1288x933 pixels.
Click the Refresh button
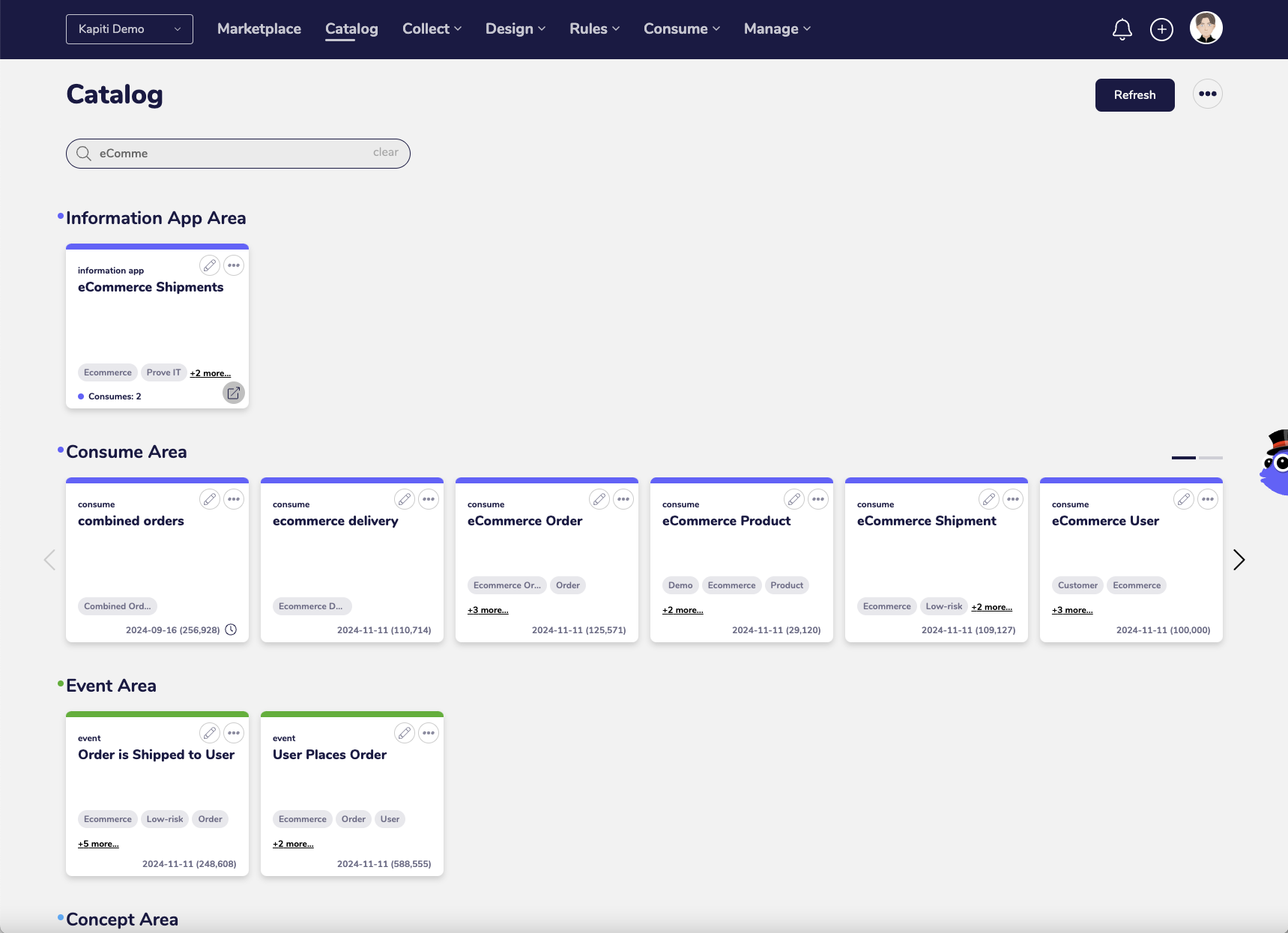click(x=1134, y=94)
